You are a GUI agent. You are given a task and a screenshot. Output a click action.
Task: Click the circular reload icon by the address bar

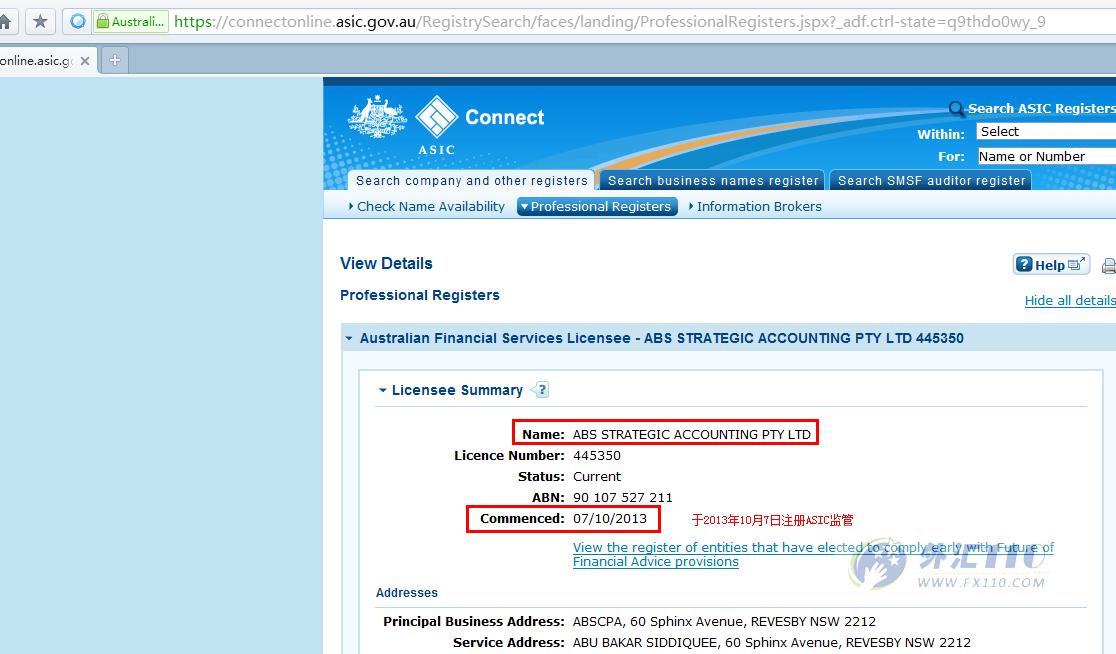click(78, 21)
